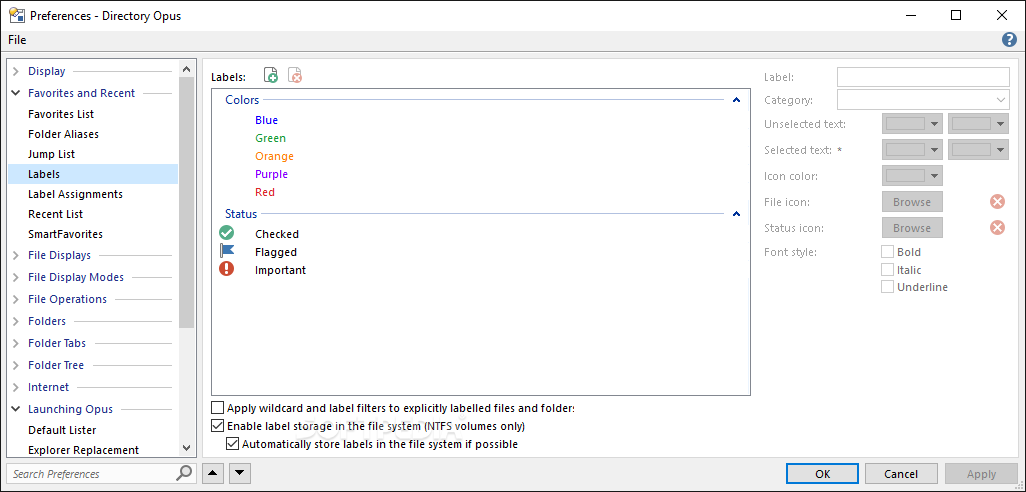Expand the Folder Tabs category
This screenshot has height=492, width=1026.
coord(16,343)
